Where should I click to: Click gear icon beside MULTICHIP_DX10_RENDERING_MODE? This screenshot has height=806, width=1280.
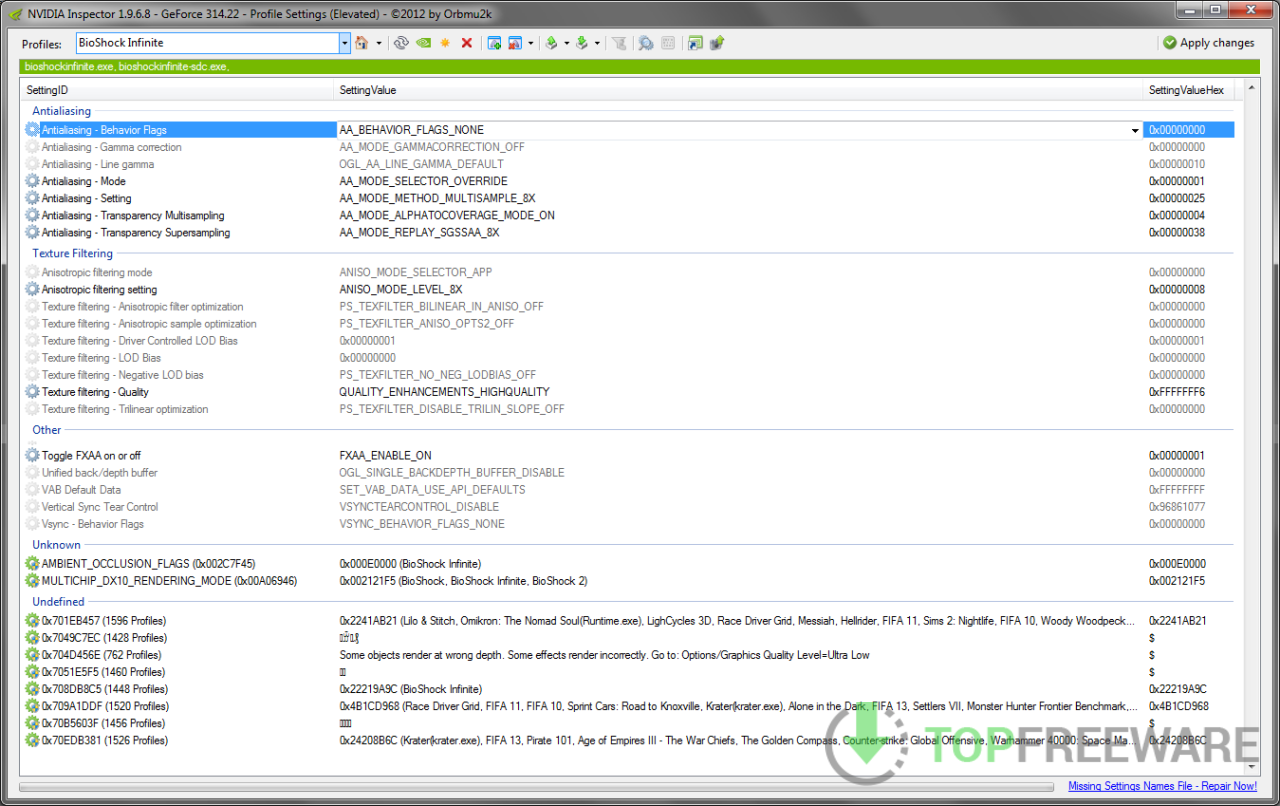coord(32,581)
